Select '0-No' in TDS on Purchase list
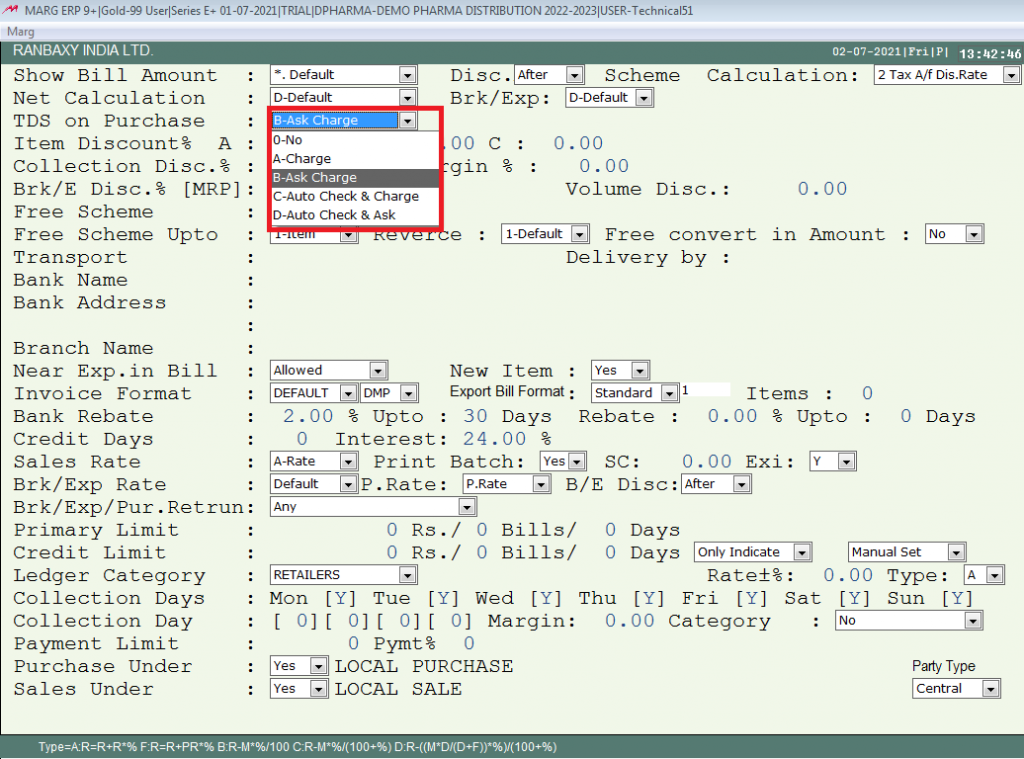 (288, 140)
